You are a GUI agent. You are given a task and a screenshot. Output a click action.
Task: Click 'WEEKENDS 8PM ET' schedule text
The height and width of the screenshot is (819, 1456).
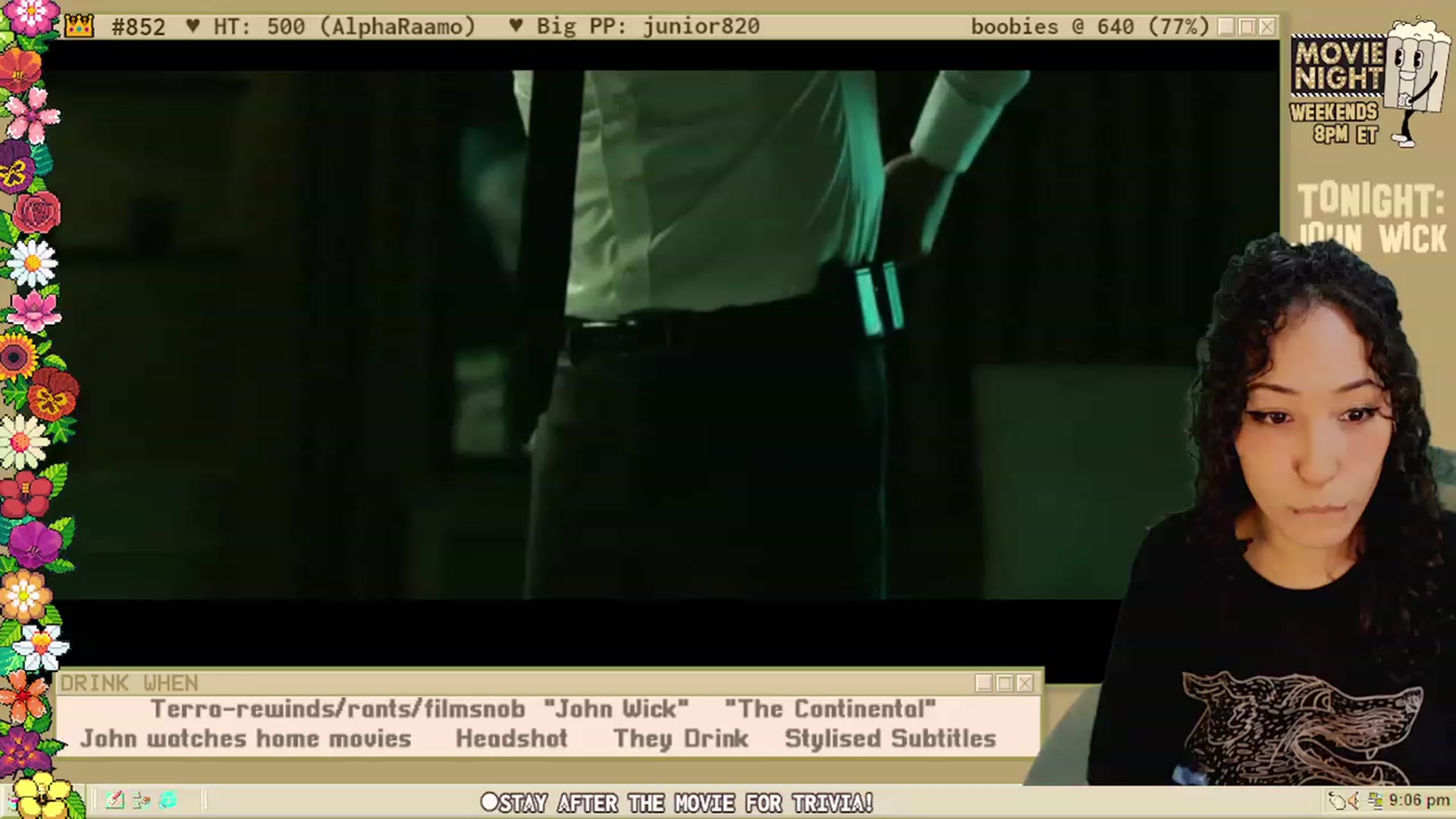tap(1335, 123)
